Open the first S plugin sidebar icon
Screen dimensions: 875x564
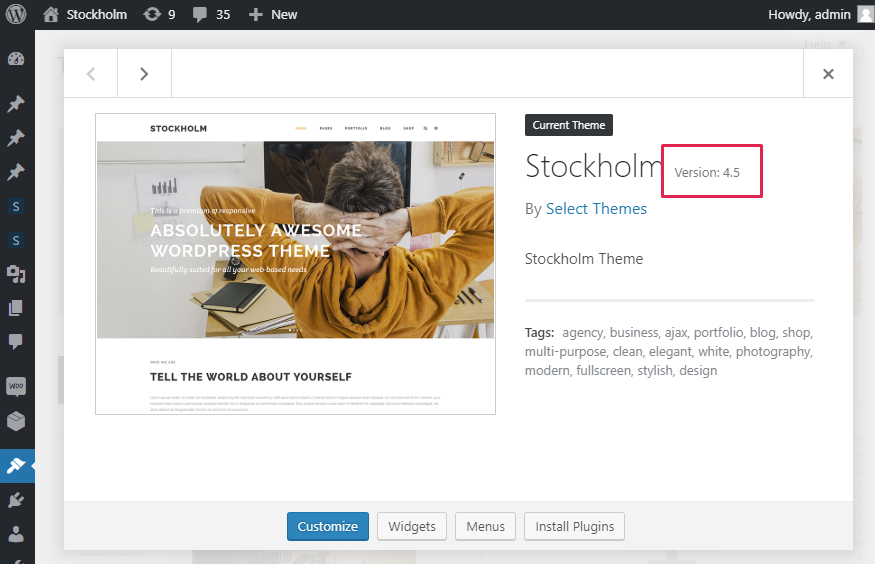click(x=16, y=206)
